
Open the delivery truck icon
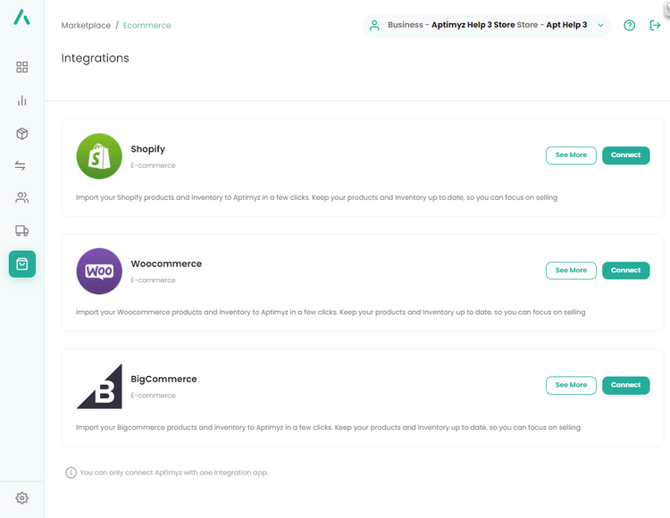click(x=22, y=231)
